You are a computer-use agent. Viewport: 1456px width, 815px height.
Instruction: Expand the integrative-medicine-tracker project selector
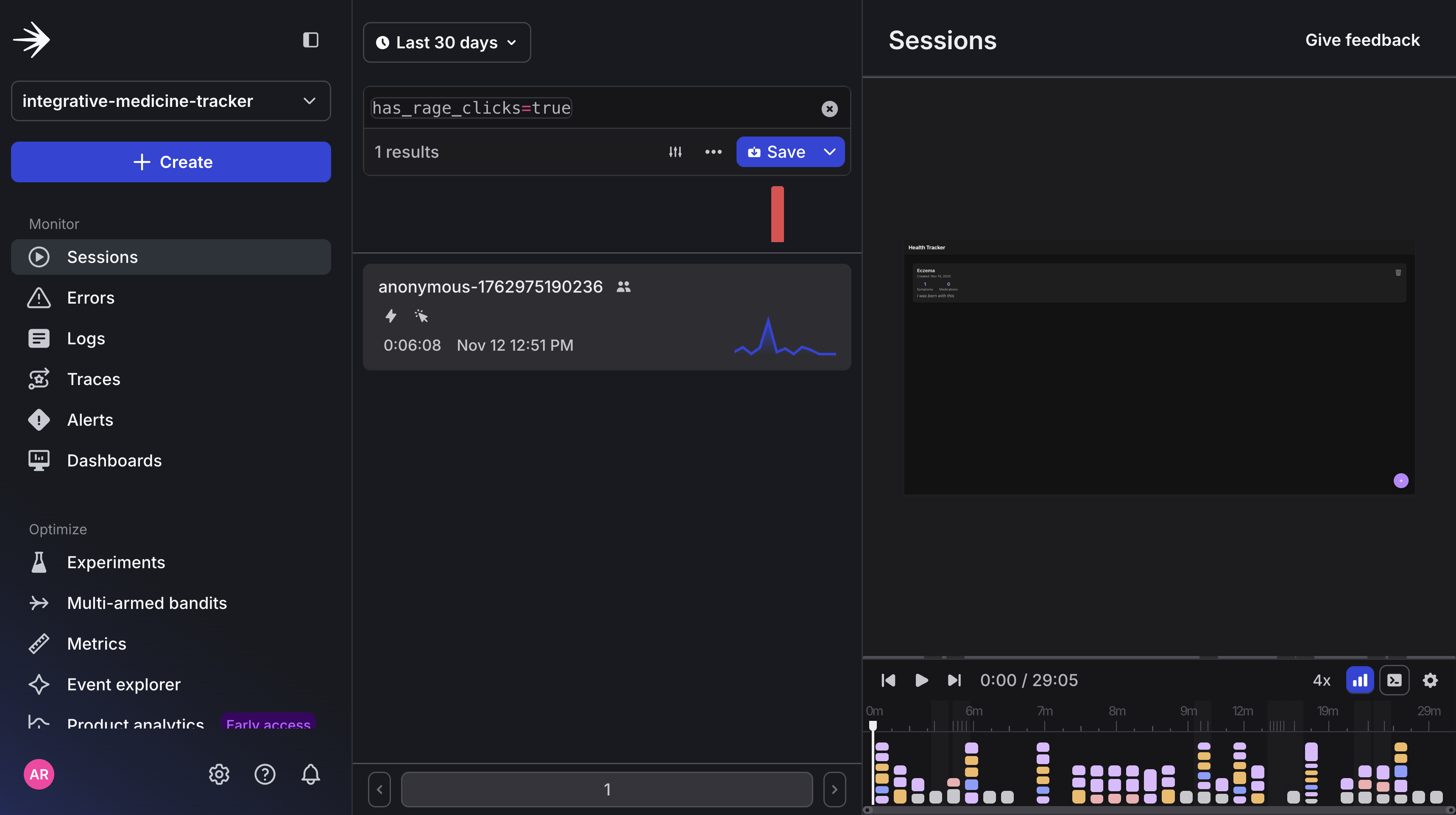click(x=171, y=101)
